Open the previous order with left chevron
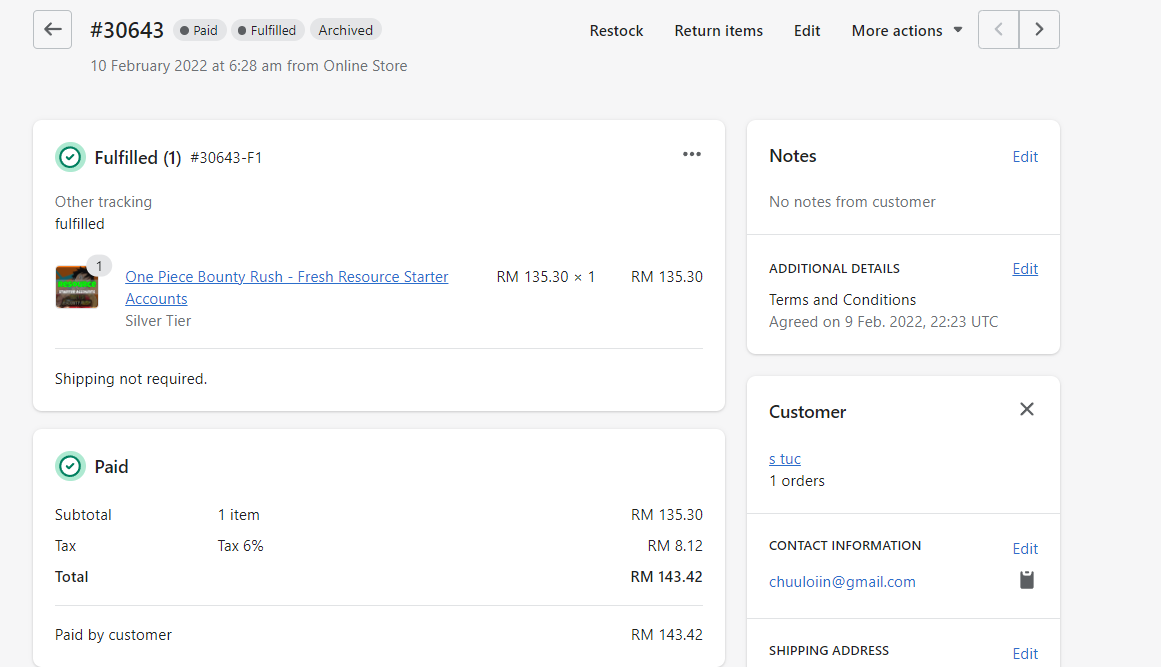 click(998, 30)
